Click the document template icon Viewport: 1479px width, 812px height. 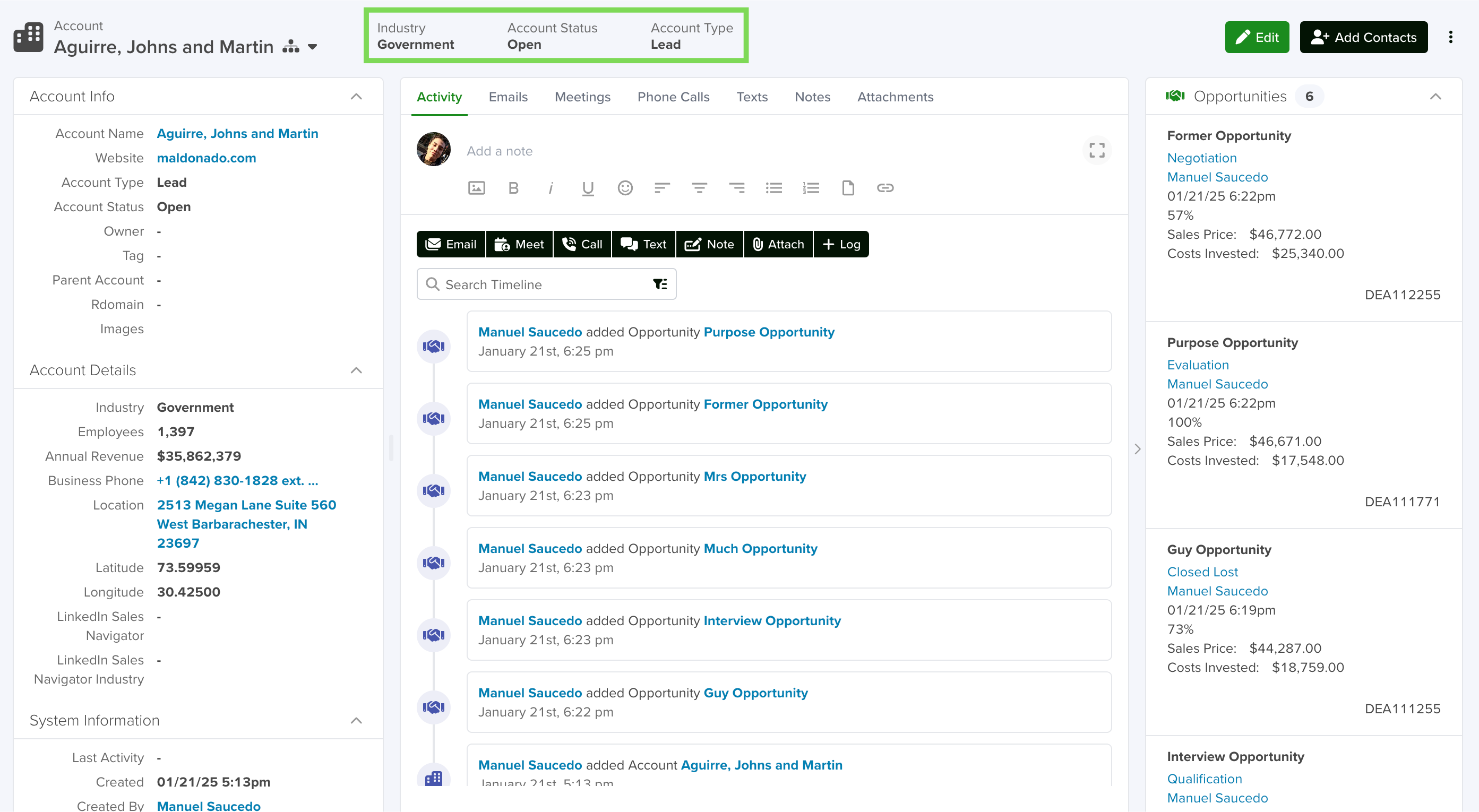click(847, 188)
